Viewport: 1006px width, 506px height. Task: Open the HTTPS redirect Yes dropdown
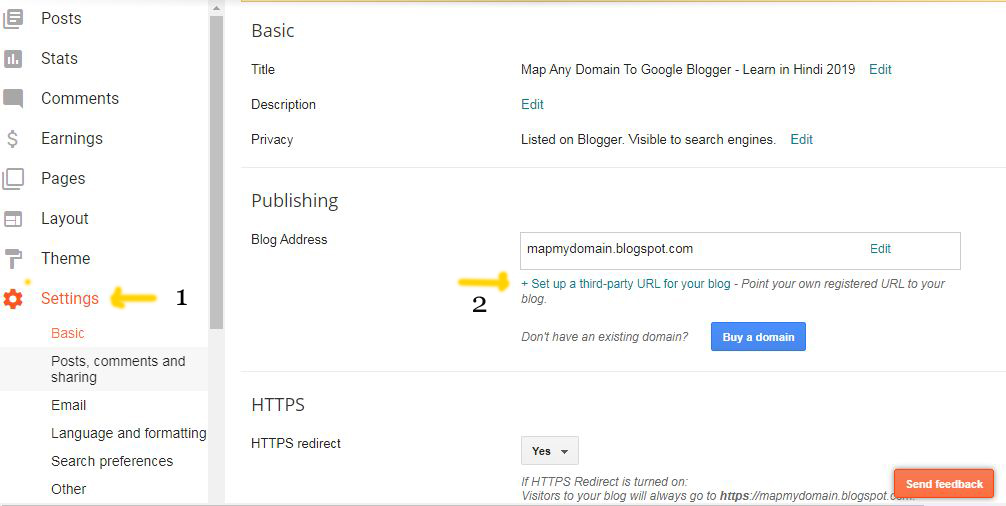pos(550,451)
